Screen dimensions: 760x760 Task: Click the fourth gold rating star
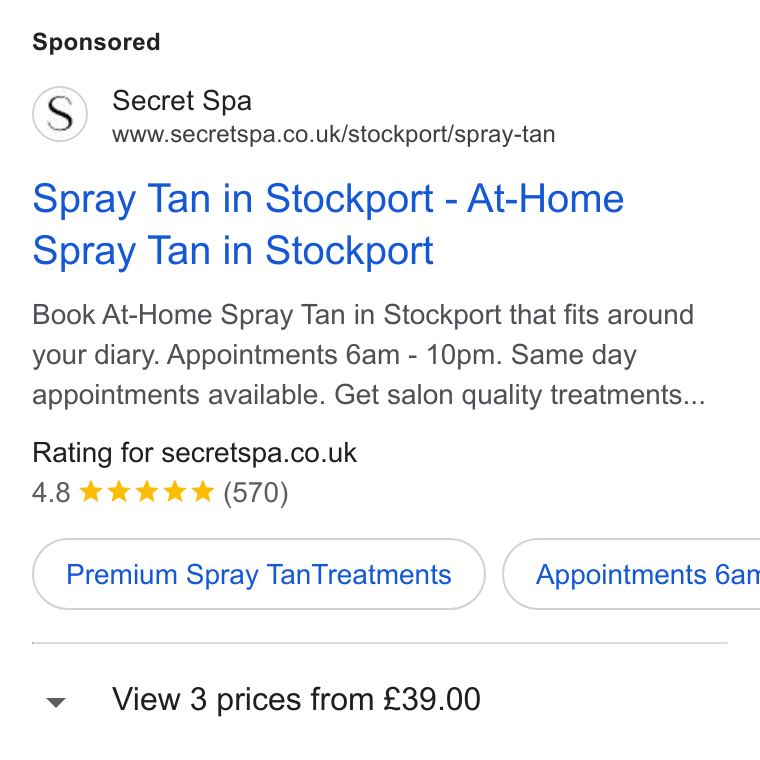(x=175, y=491)
